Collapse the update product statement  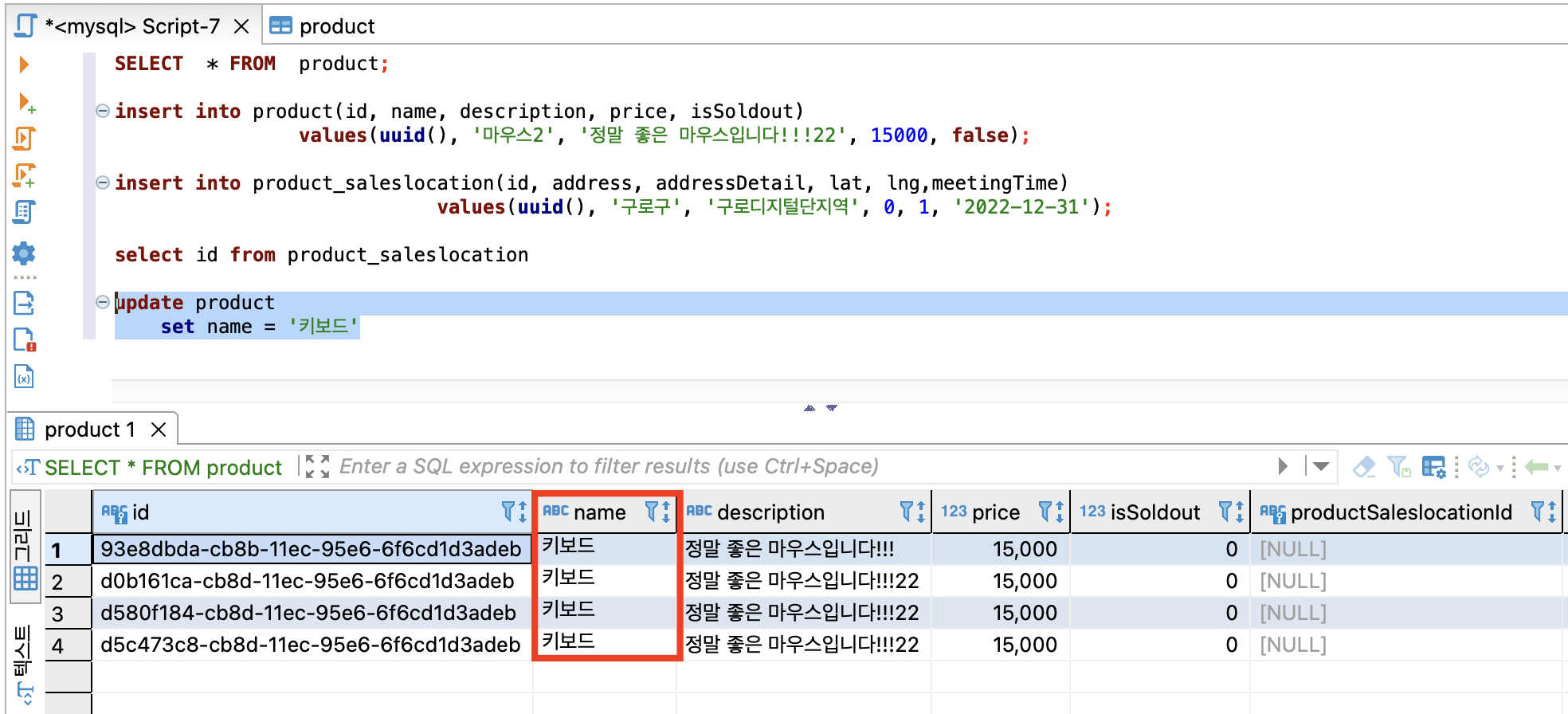click(x=103, y=302)
